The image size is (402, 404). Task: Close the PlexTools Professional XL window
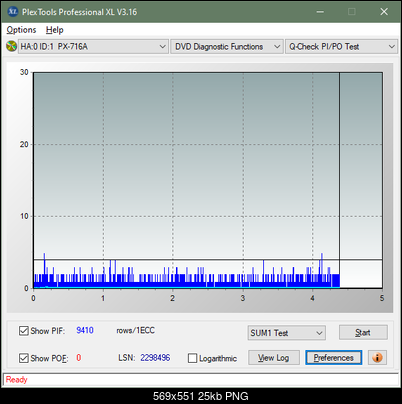(x=384, y=12)
